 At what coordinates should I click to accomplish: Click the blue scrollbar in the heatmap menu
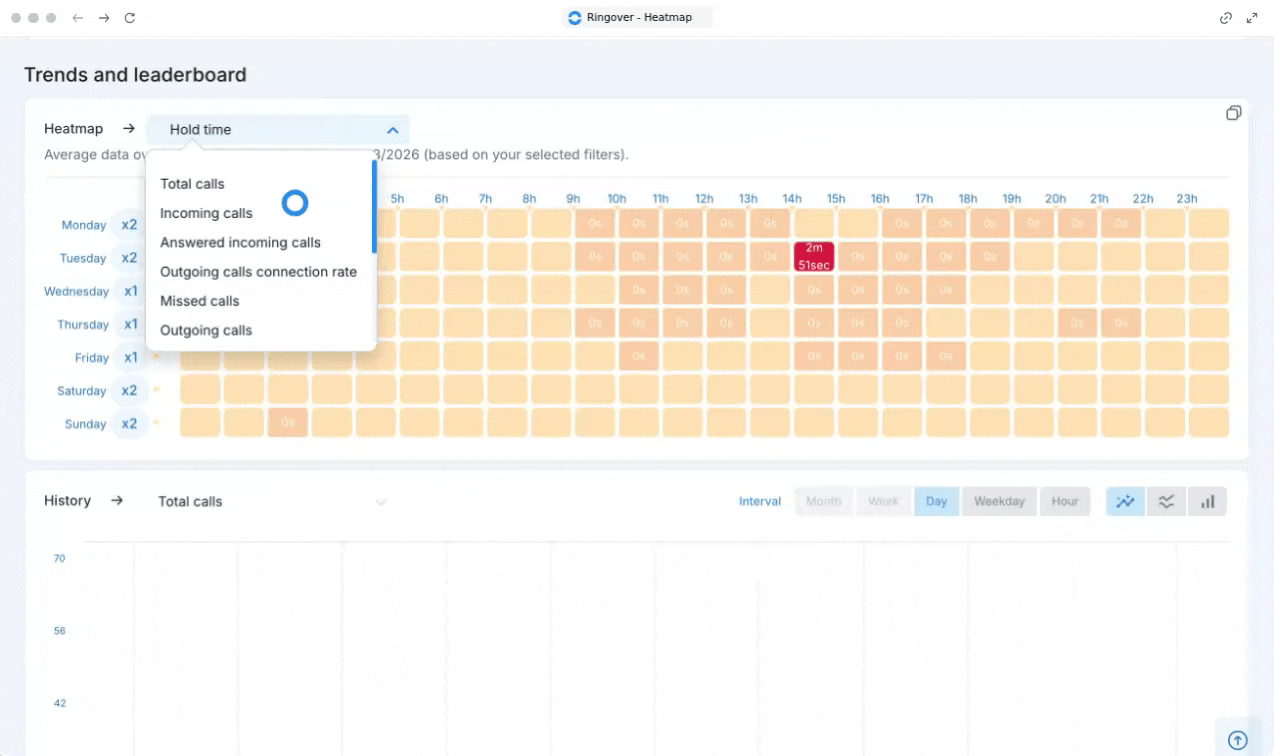pyautogui.click(x=374, y=206)
